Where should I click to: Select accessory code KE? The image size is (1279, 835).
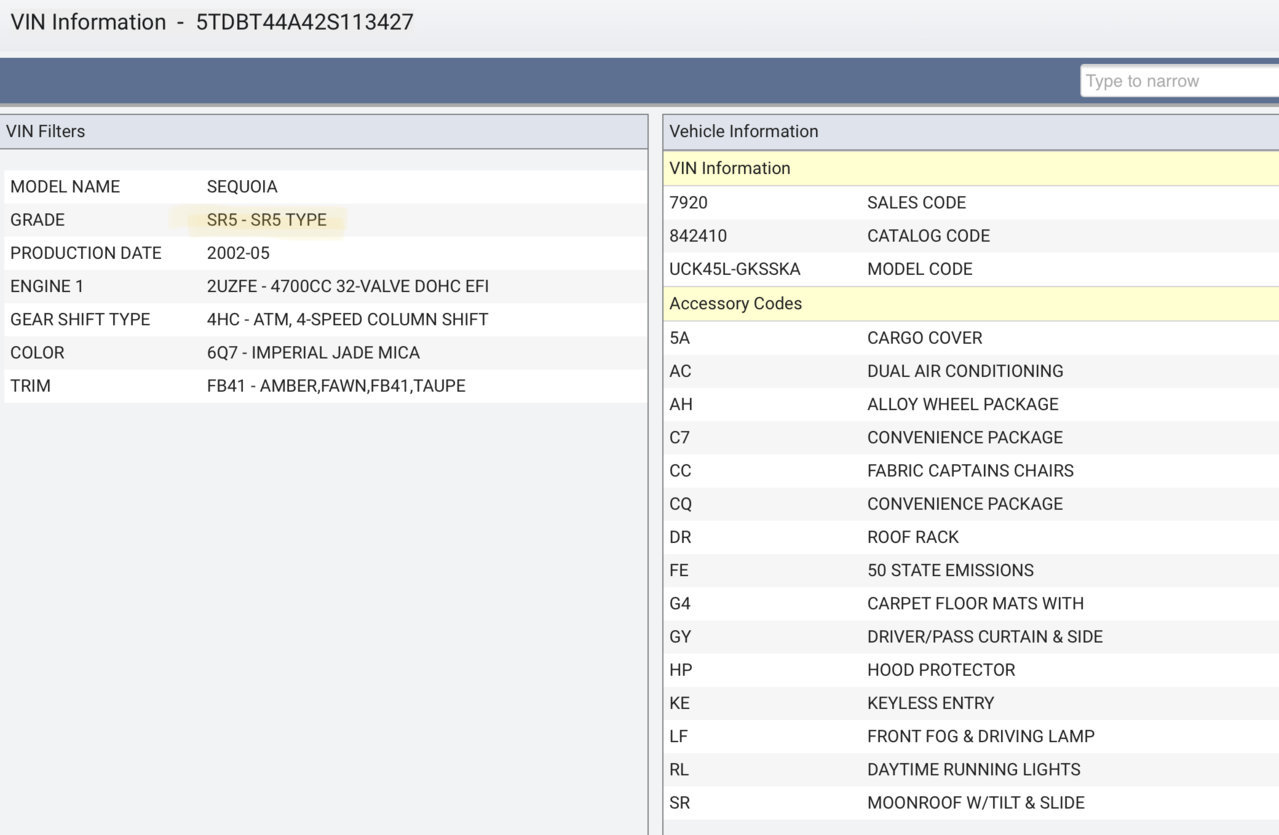pyautogui.click(x=680, y=701)
